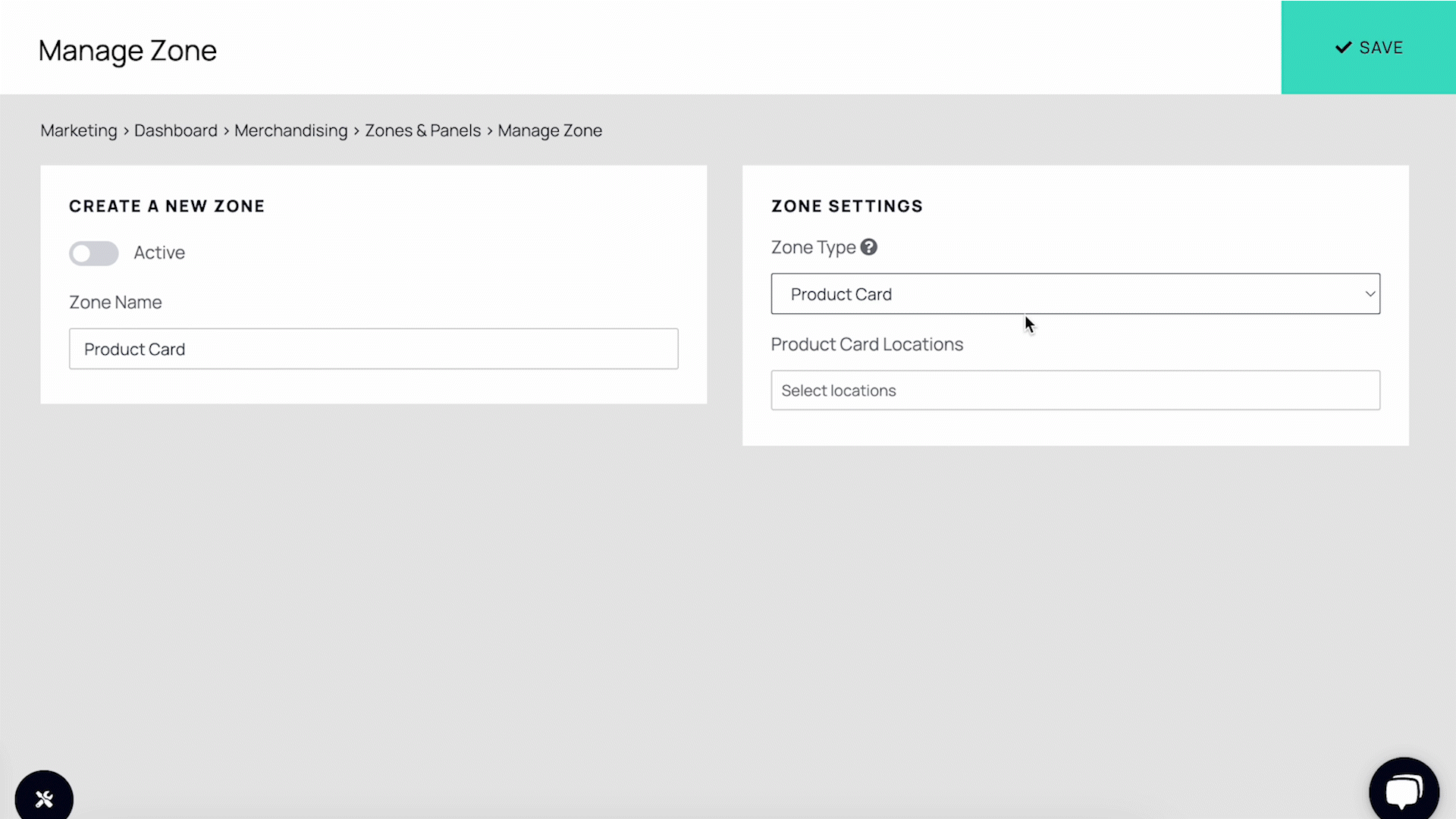This screenshot has height=819, width=1456.
Task: Toggle the Active zone switch
Action: click(x=94, y=253)
